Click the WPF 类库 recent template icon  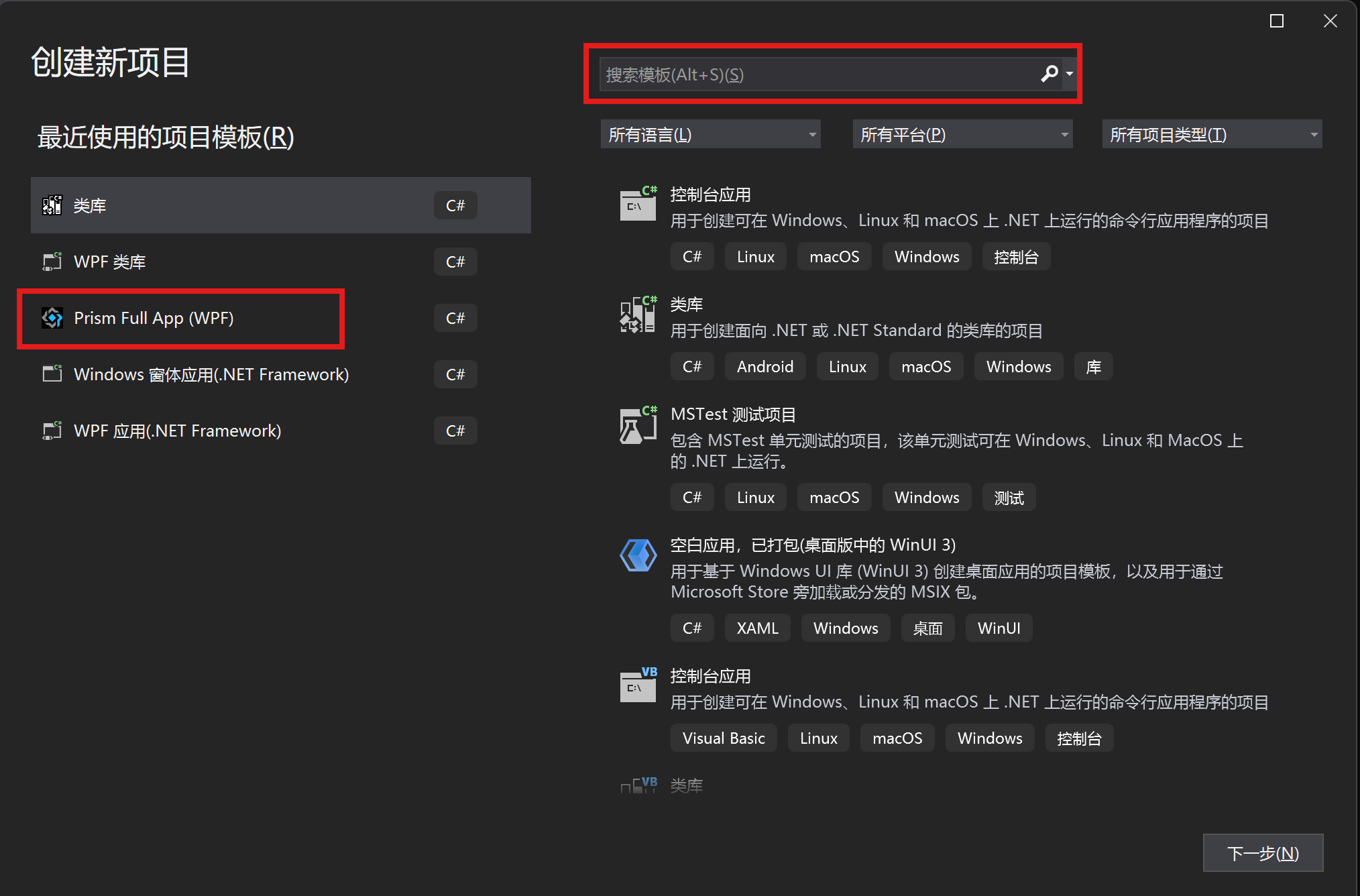(x=52, y=262)
